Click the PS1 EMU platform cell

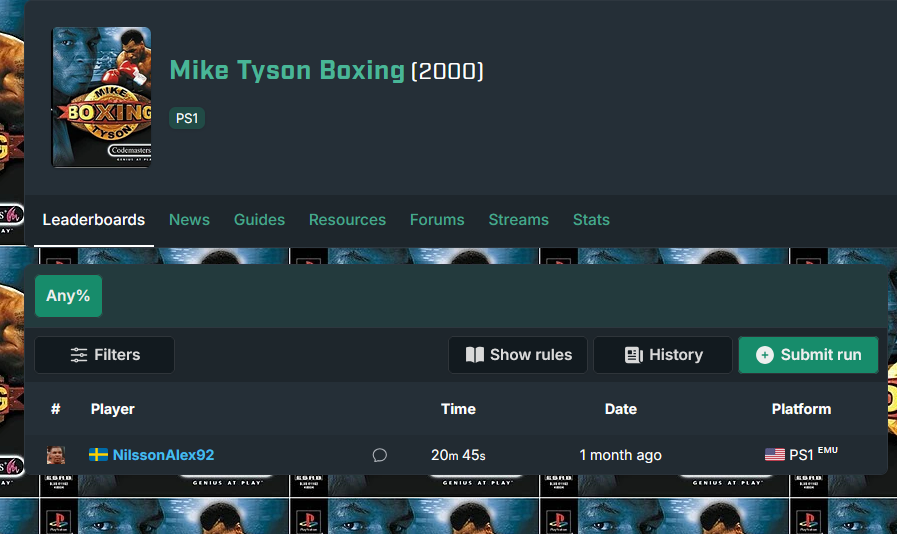(x=801, y=454)
